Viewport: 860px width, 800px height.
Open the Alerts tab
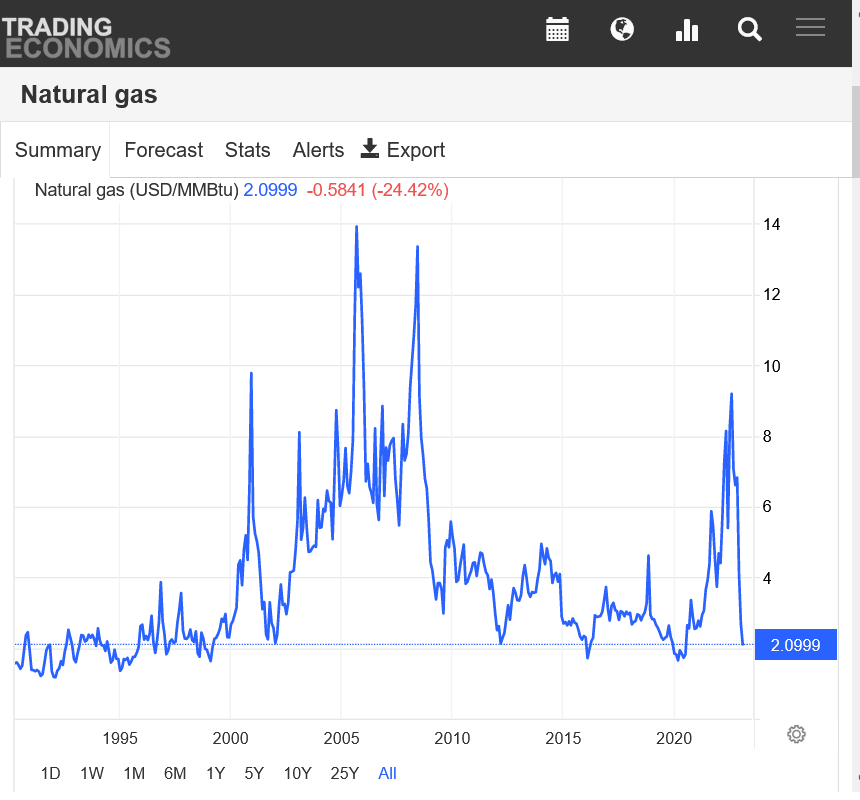[318, 150]
